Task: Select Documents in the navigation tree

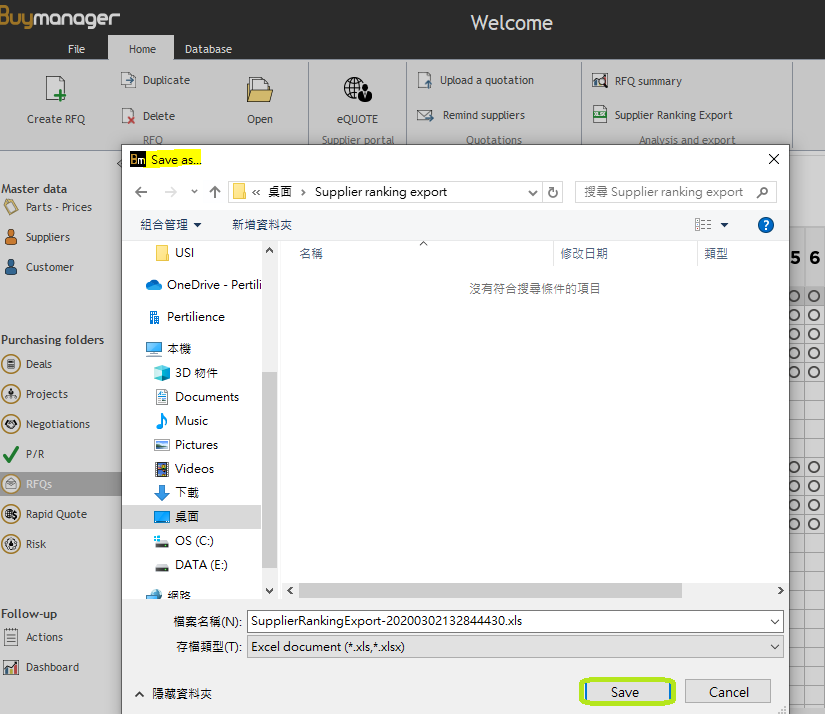Action: 206,397
